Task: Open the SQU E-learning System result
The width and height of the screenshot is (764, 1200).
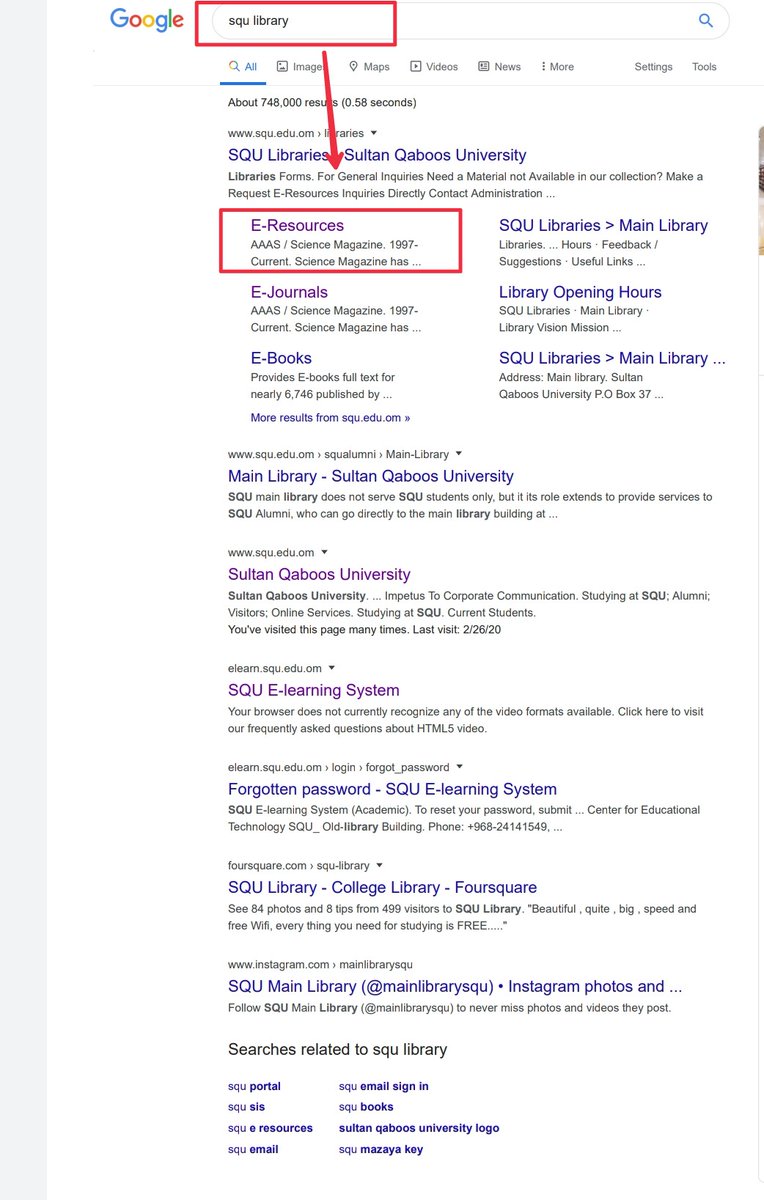Action: (314, 690)
